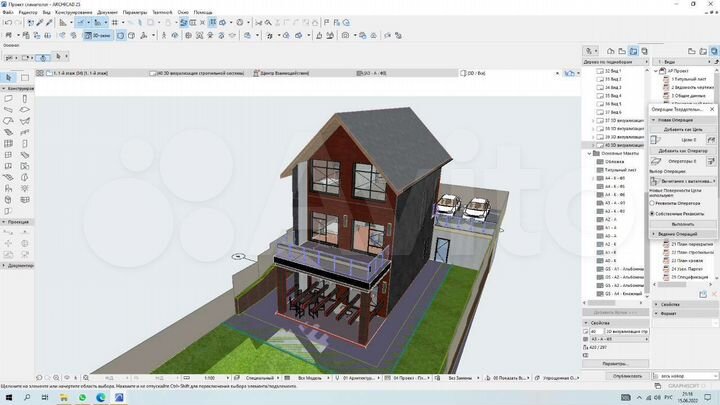Collapse the 'Основные Макеты' folder
Image resolution: width=720 pixels, height=405 pixels.
589,153
